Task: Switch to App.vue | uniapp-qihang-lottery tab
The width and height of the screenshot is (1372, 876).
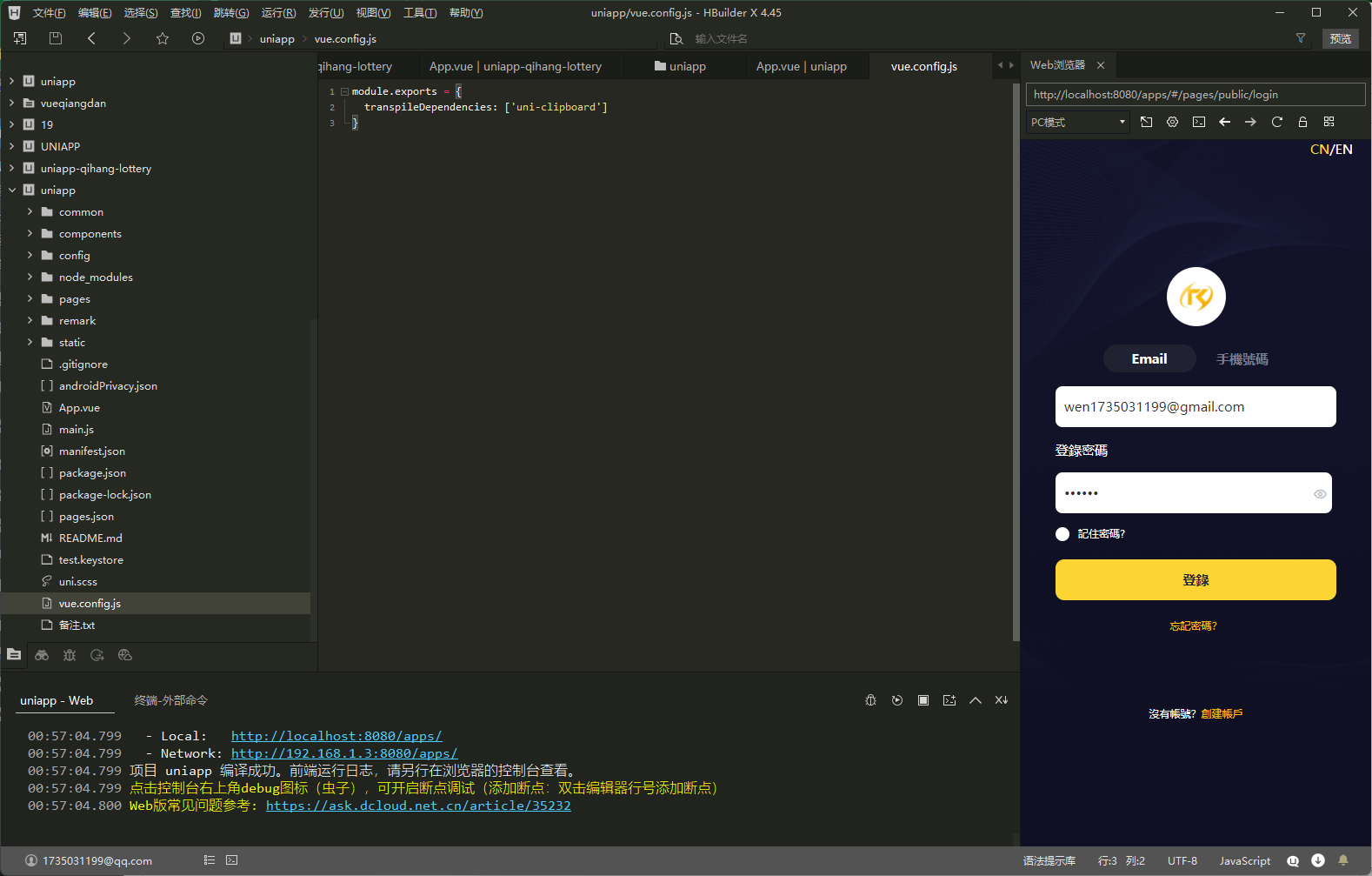Action: click(x=516, y=66)
